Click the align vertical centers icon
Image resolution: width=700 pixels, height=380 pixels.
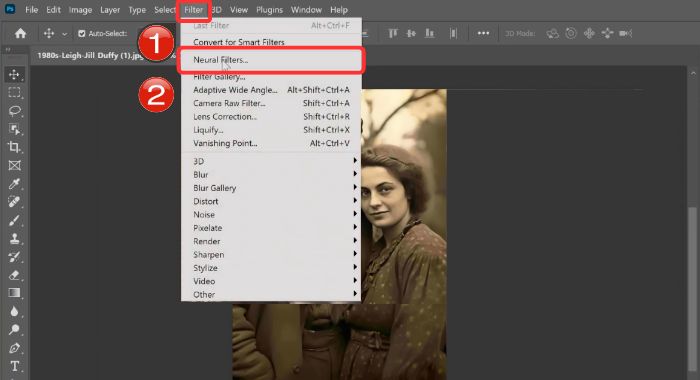coord(411,33)
